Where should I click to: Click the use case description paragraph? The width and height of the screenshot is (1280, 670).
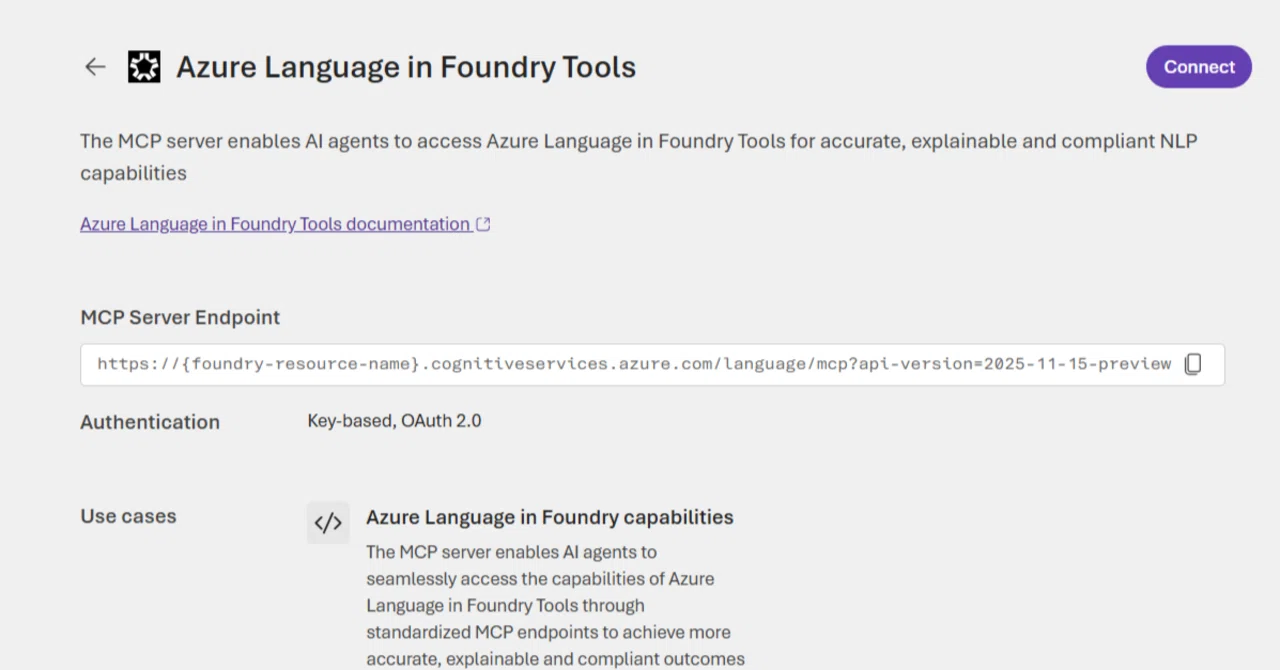point(556,605)
